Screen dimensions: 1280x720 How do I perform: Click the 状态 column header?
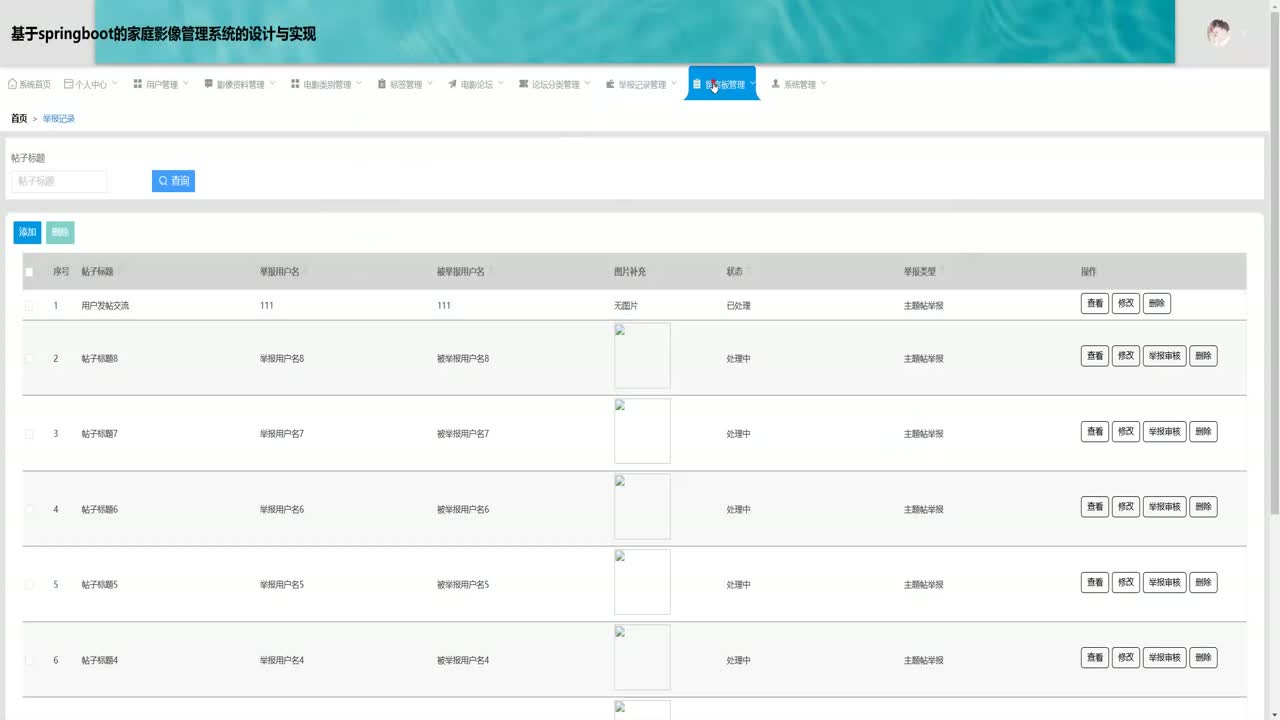735,272
